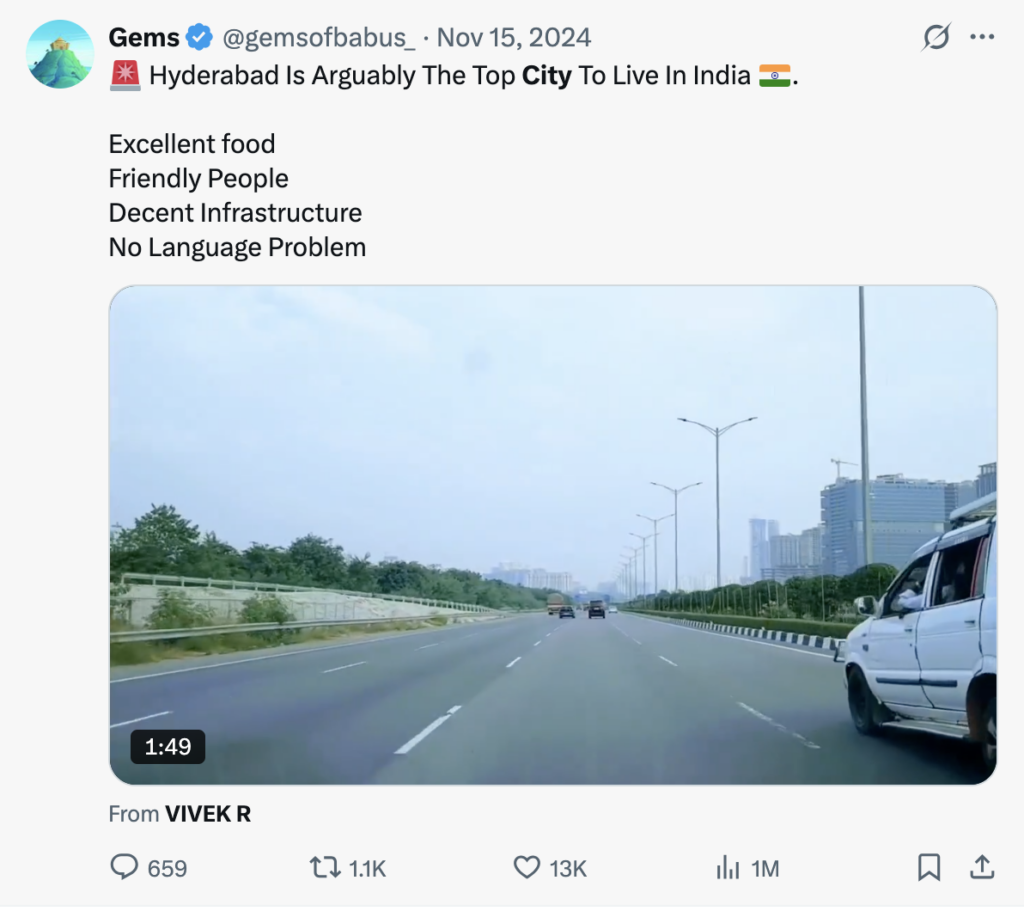Click the India flag emoji
Image resolution: width=1024 pixels, height=911 pixels.
(x=774, y=76)
